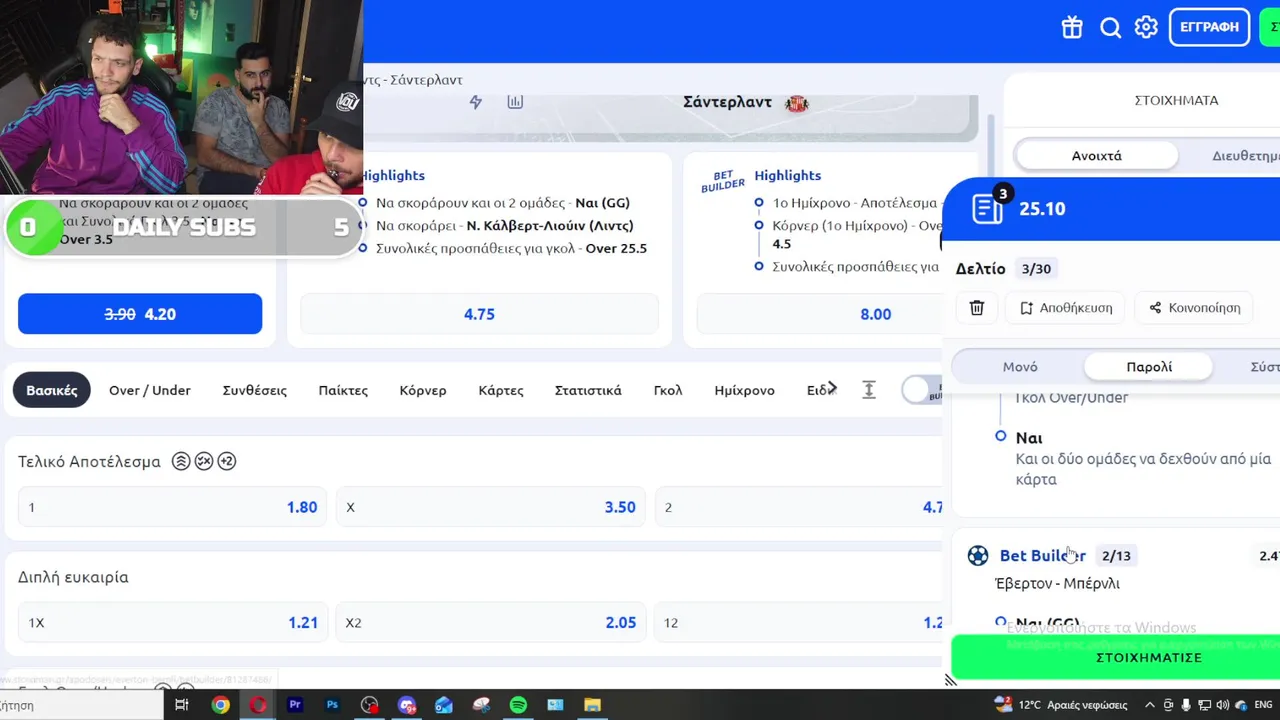Screen dimensions: 1280x720
Task: Click the ΕΓΓΡΑΦΗ register button
Action: click(1209, 27)
